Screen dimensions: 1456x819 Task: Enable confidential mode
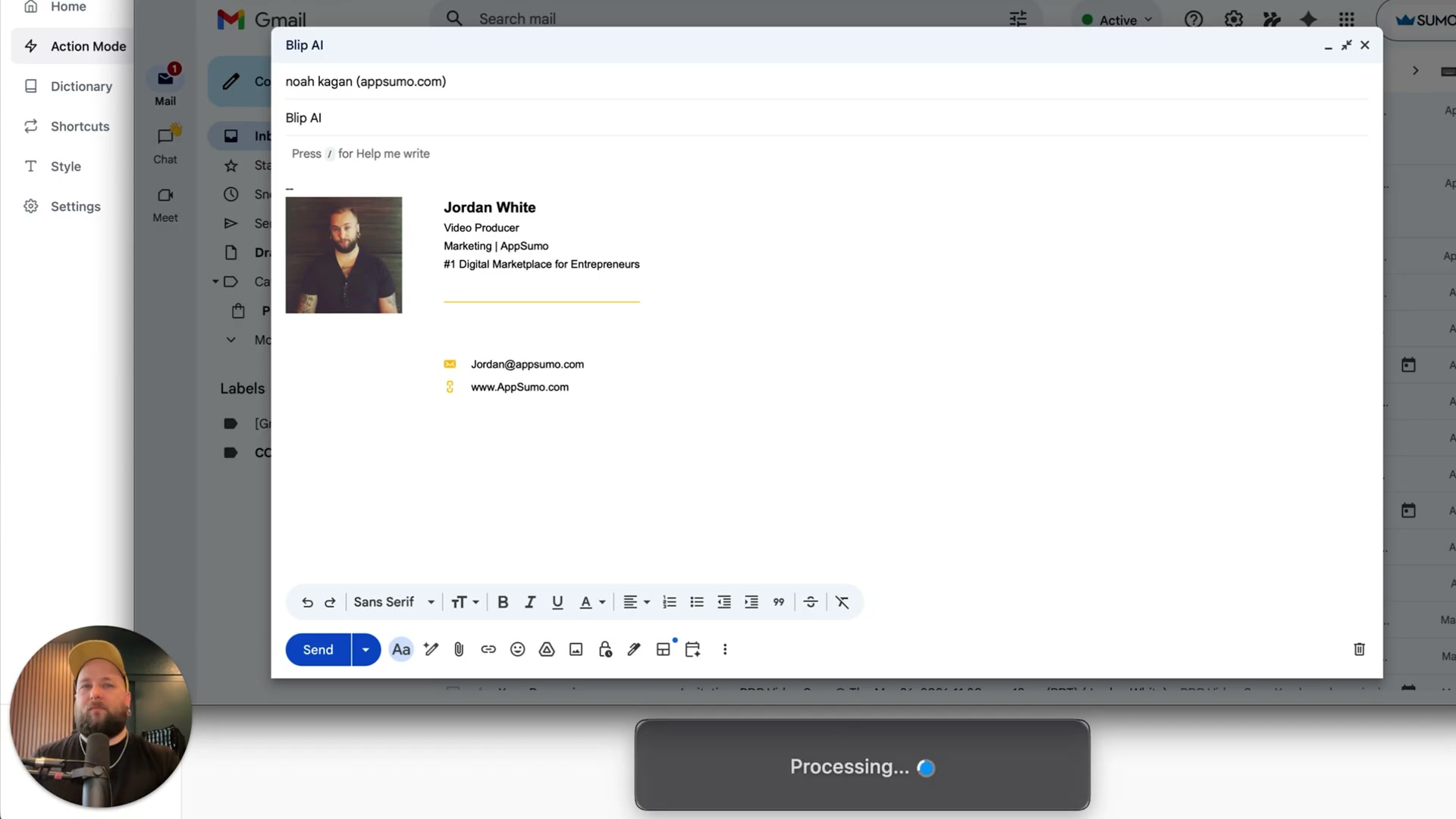pyautogui.click(x=604, y=649)
